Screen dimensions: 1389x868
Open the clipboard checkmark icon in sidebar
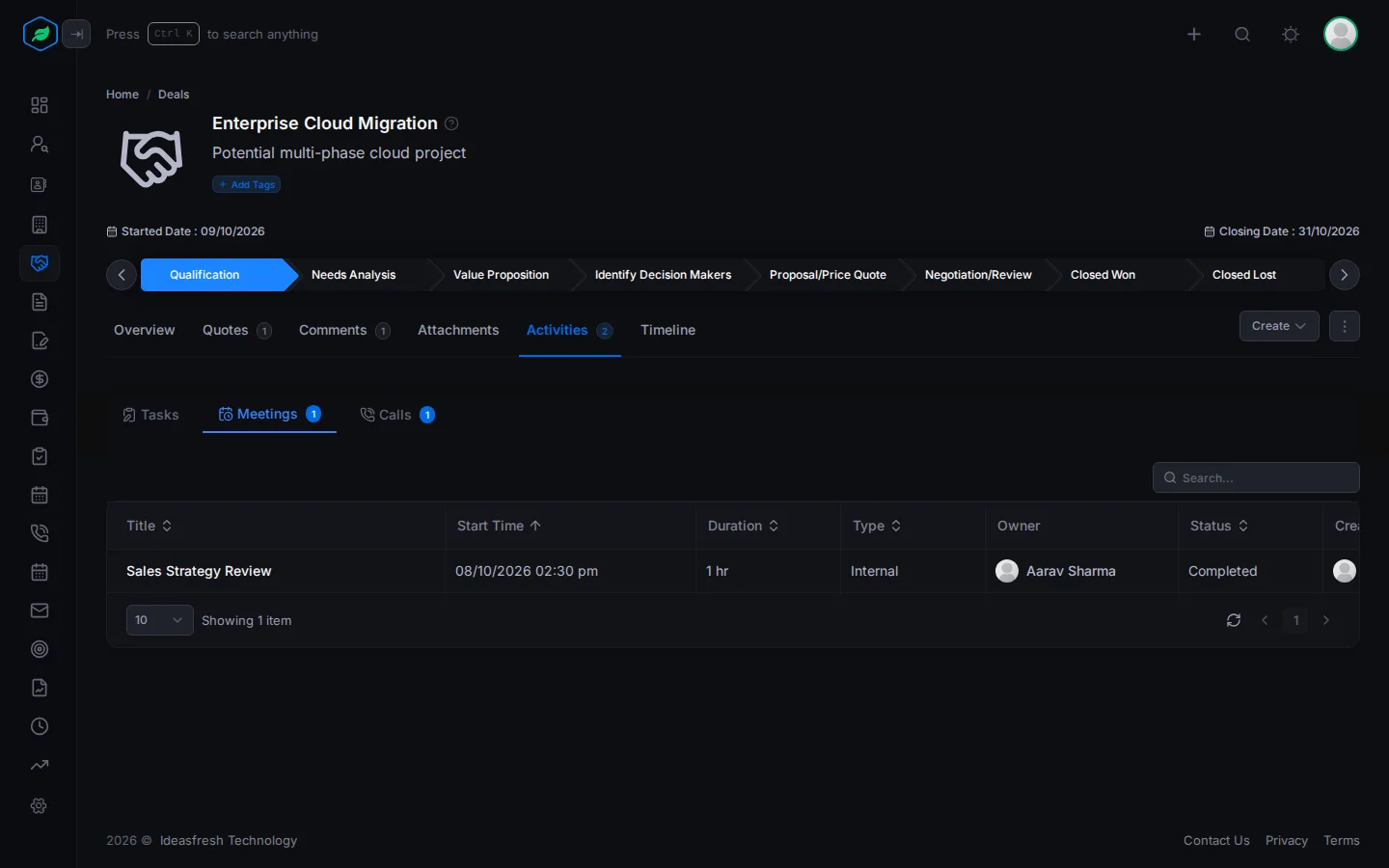pos(40,456)
